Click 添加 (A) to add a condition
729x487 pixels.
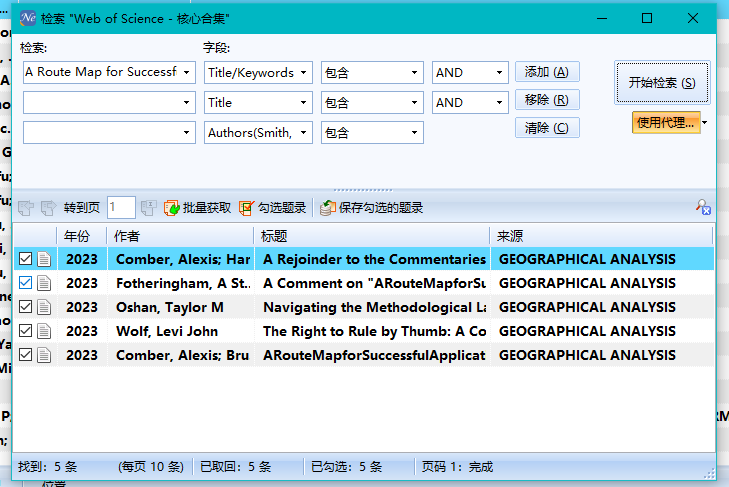point(547,72)
